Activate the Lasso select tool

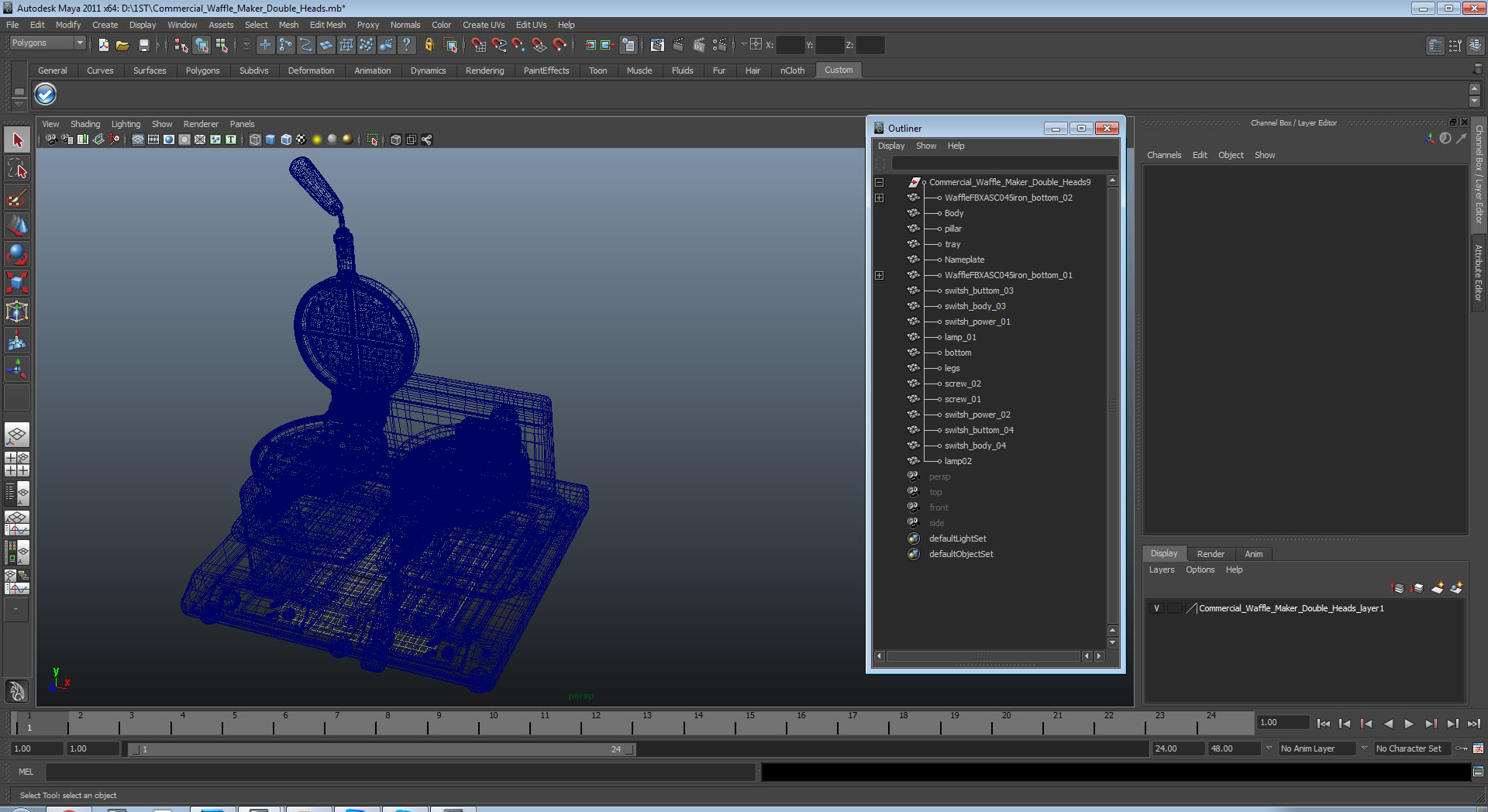point(17,169)
